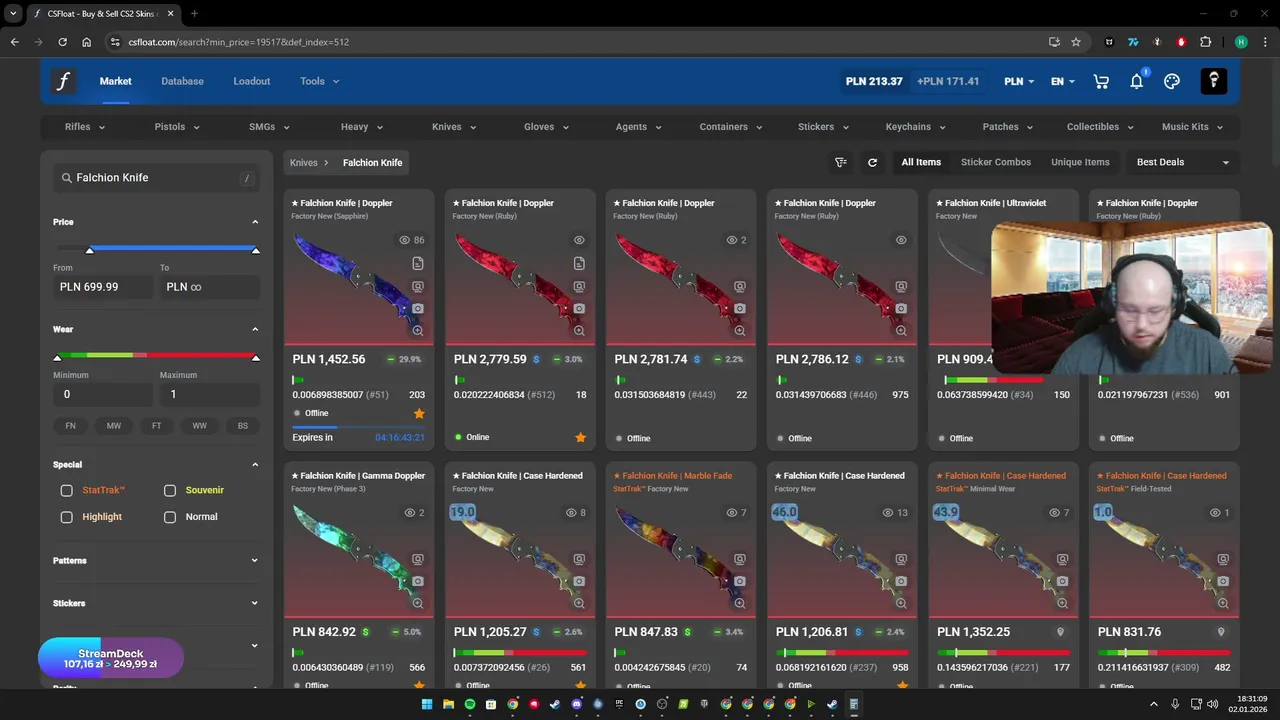Screen dimensions: 1280x720
Task: Toggle the BS wear filter
Action: coord(243,426)
